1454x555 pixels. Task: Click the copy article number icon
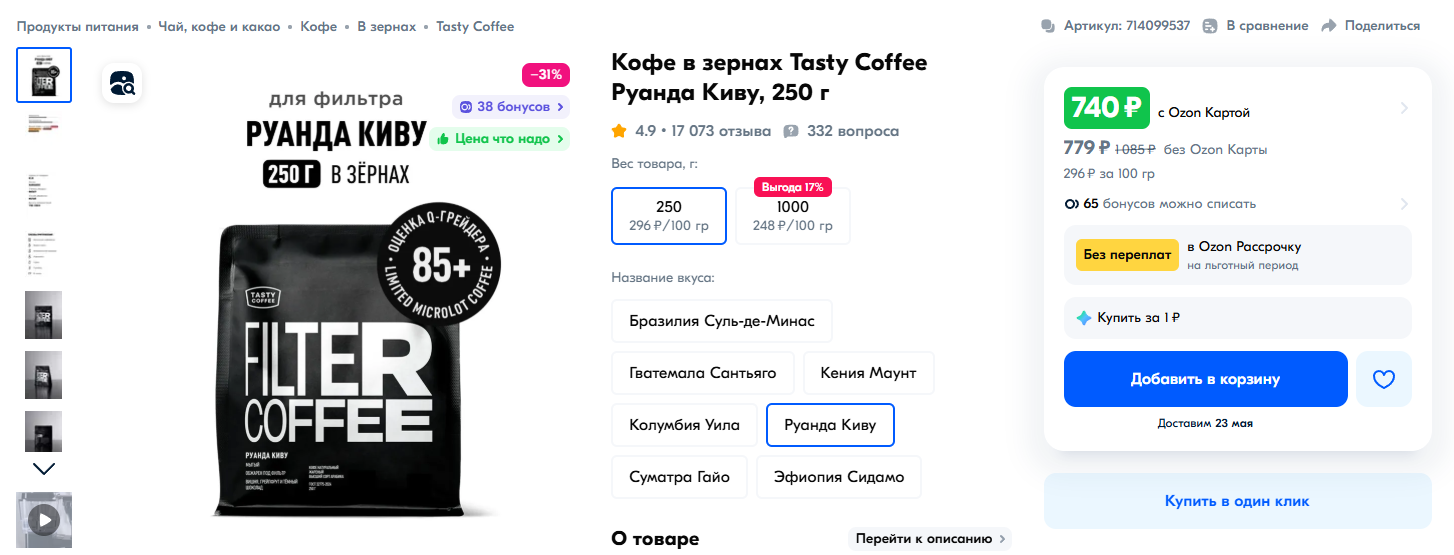click(x=1048, y=26)
